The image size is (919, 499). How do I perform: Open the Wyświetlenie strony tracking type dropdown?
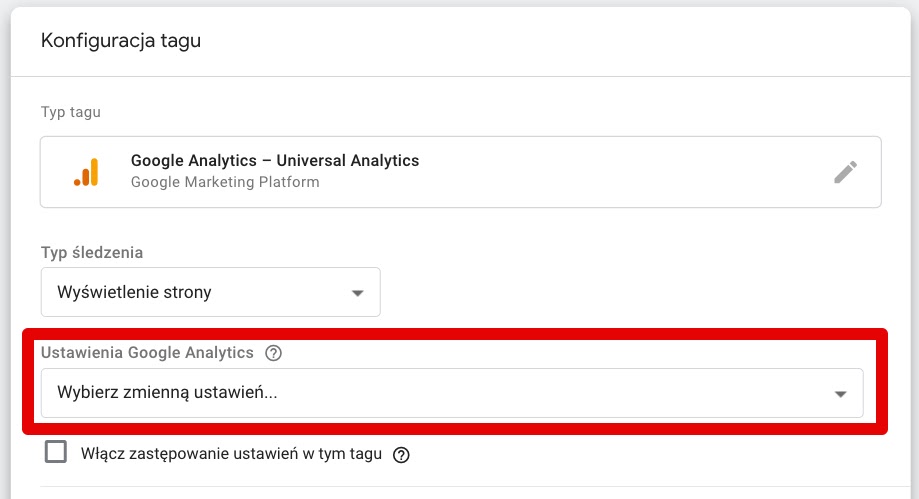[x=210, y=292]
